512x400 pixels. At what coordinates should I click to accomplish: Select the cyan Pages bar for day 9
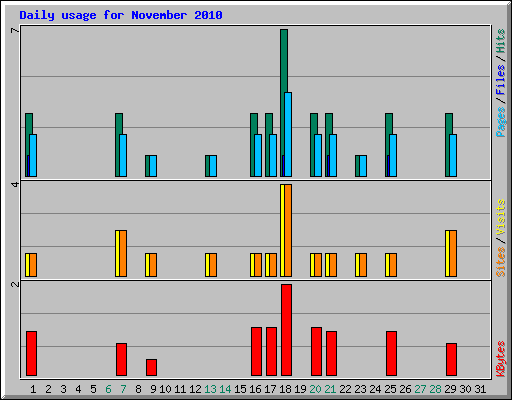click(153, 166)
